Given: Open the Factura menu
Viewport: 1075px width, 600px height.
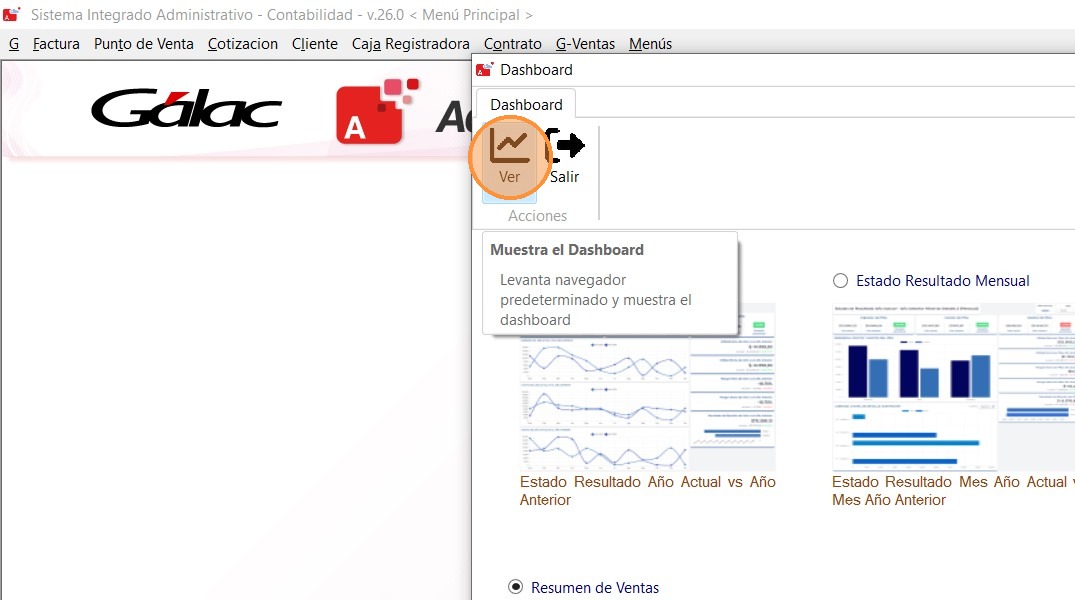Looking at the screenshot, I should [x=56, y=44].
